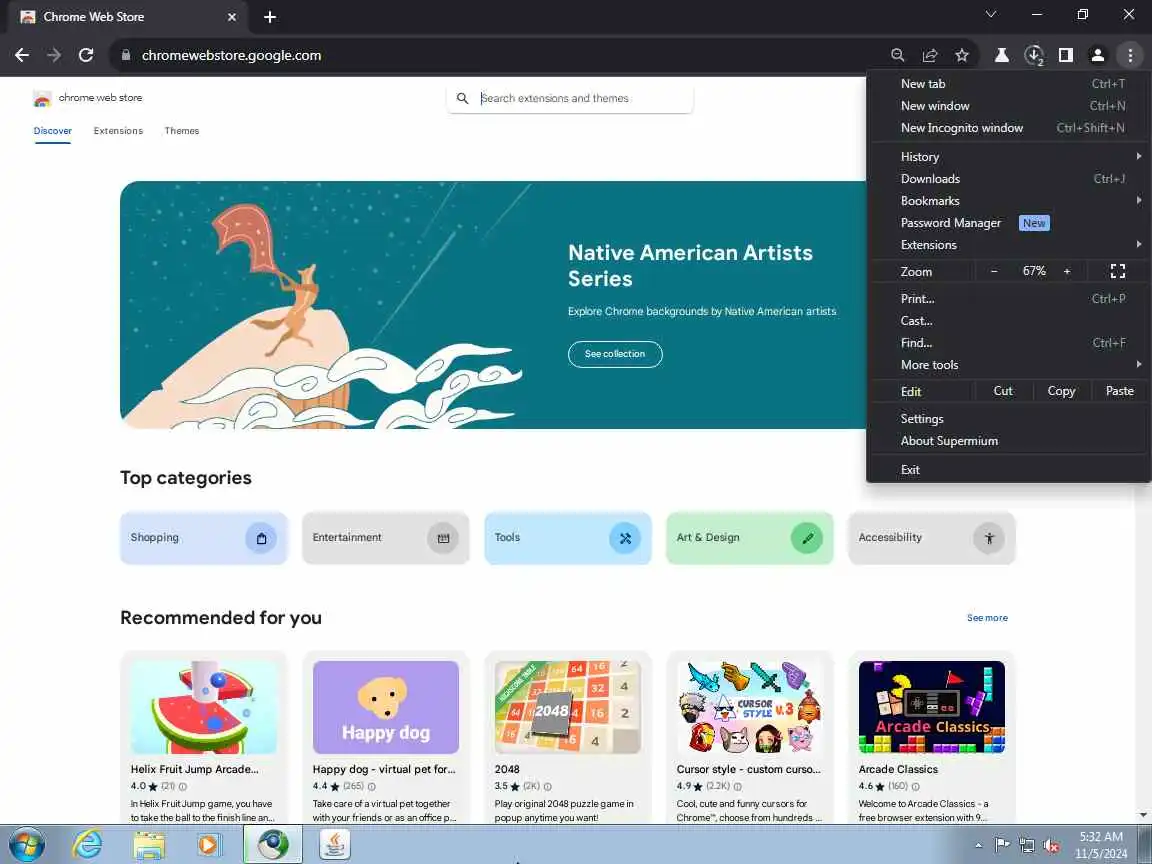The height and width of the screenshot is (864, 1152).
Task: Open Windows Explorer folder in taskbar
Action: coord(149,844)
